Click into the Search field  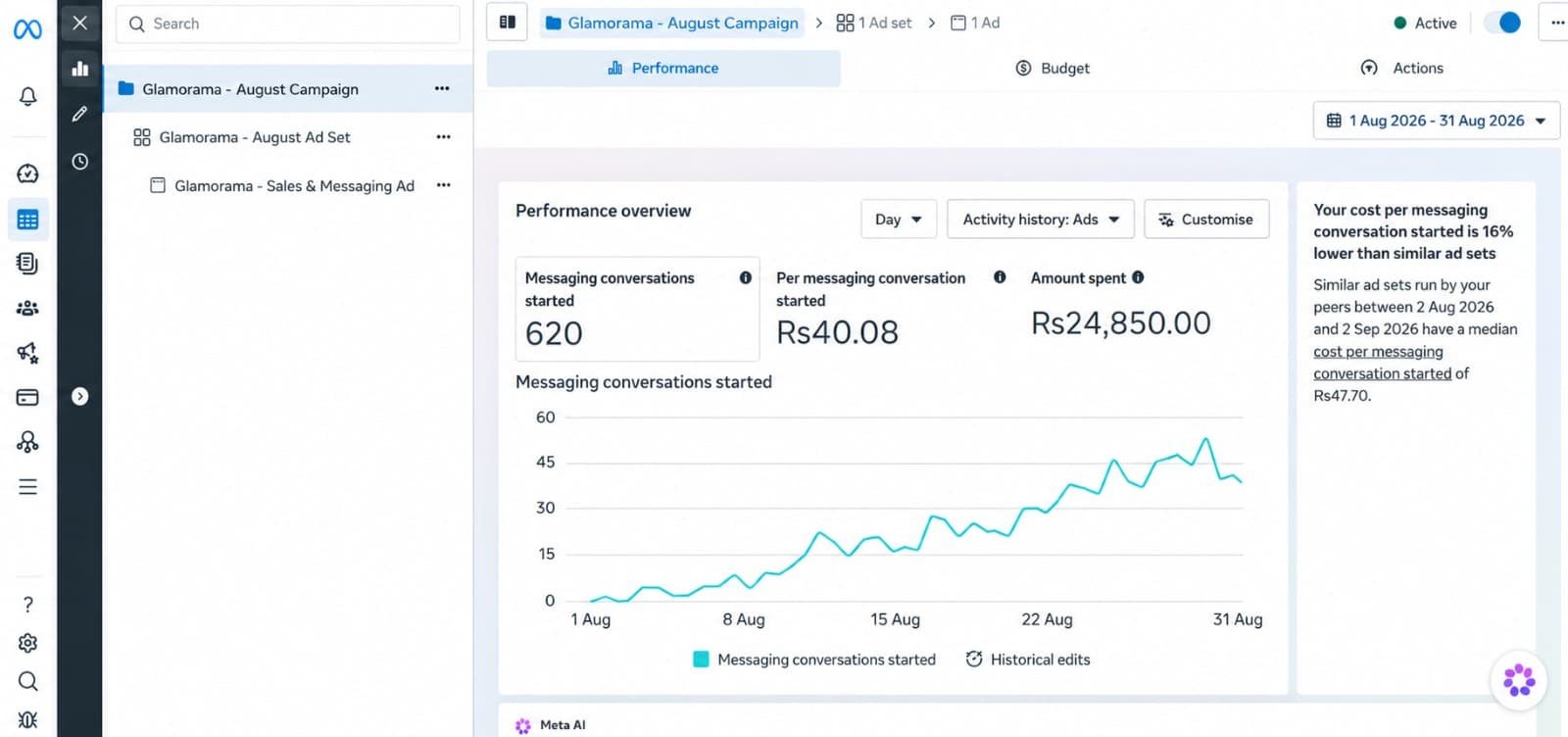click(x=288, y=24)
